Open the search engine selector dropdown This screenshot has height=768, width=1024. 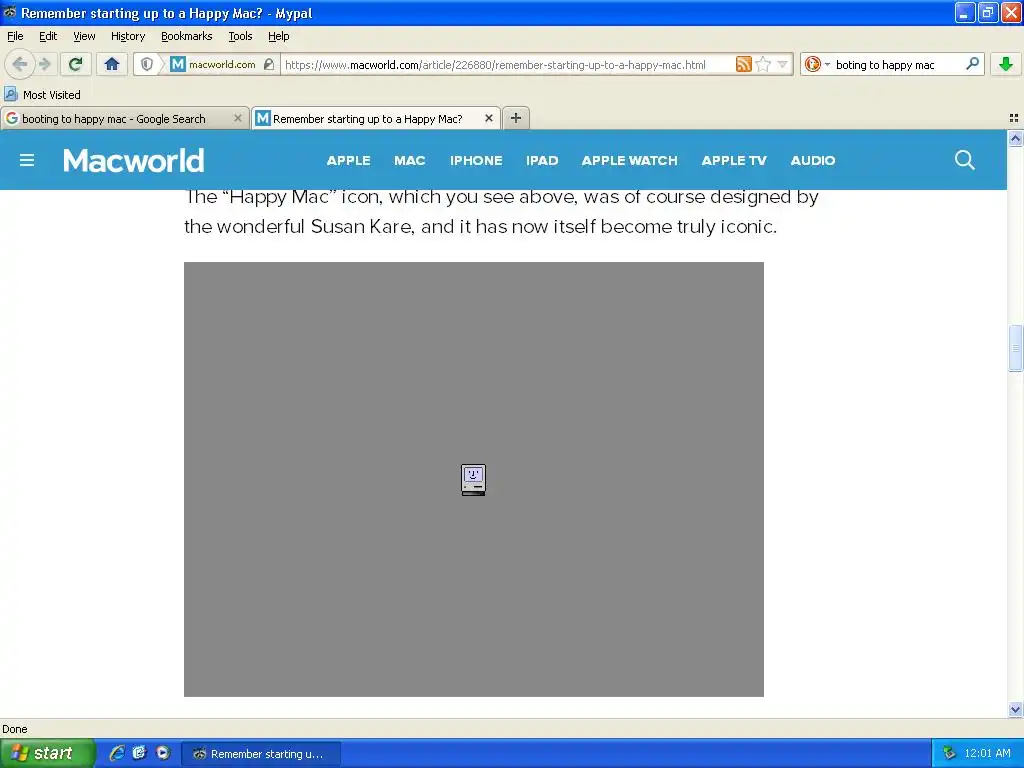point(816,64)
